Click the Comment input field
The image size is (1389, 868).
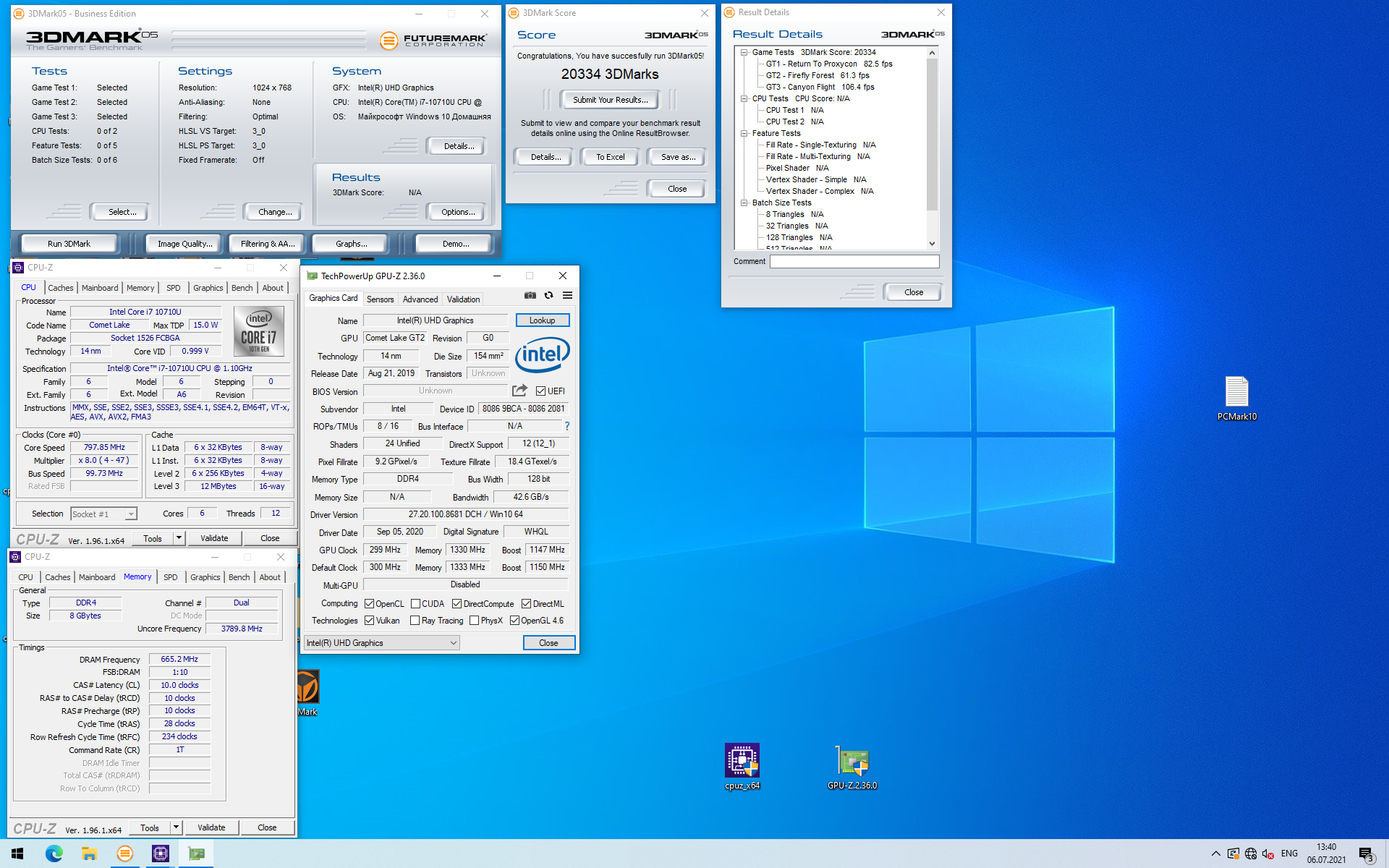click(x=854, y=261)
